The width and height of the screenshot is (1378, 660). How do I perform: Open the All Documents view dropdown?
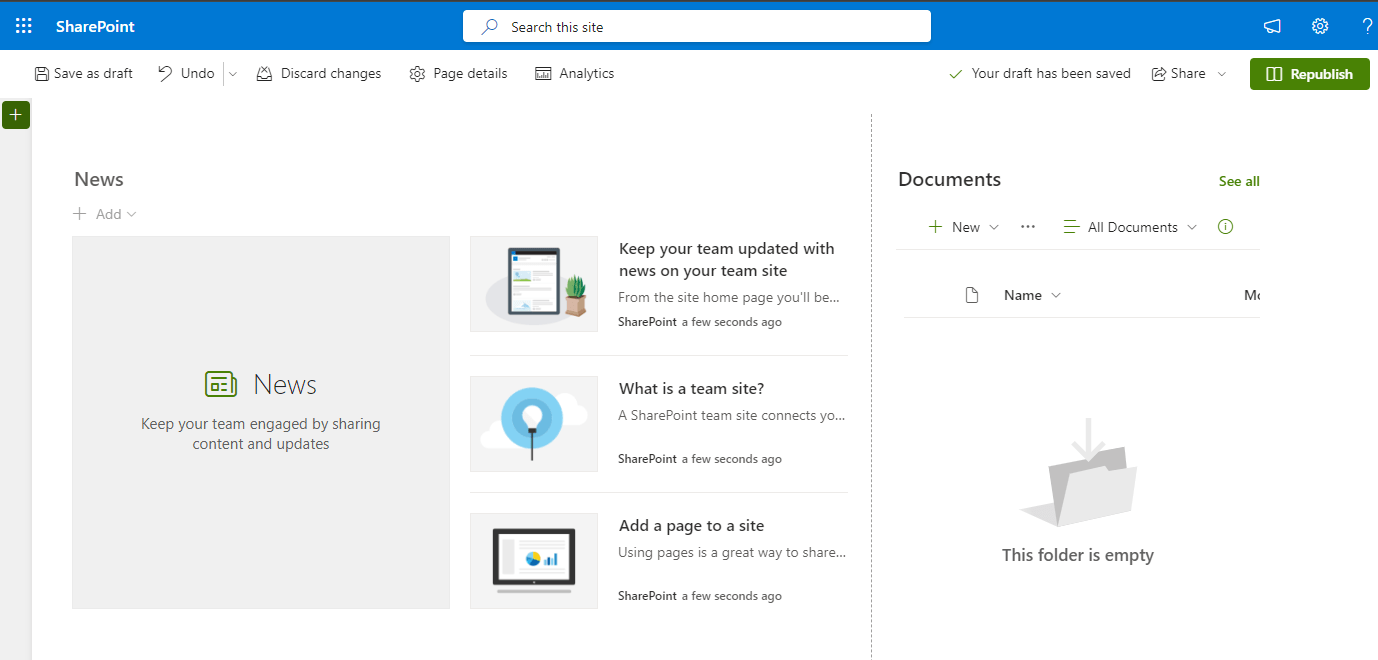pos(1130,227)
